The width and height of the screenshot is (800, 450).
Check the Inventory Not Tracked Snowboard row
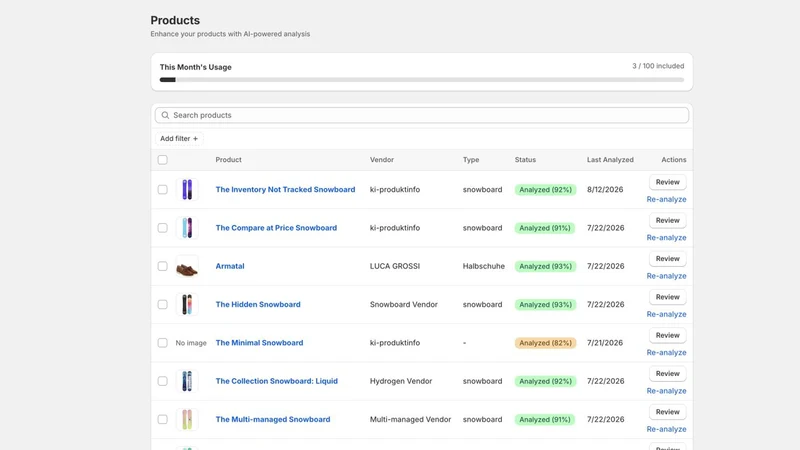coord(162,189)
